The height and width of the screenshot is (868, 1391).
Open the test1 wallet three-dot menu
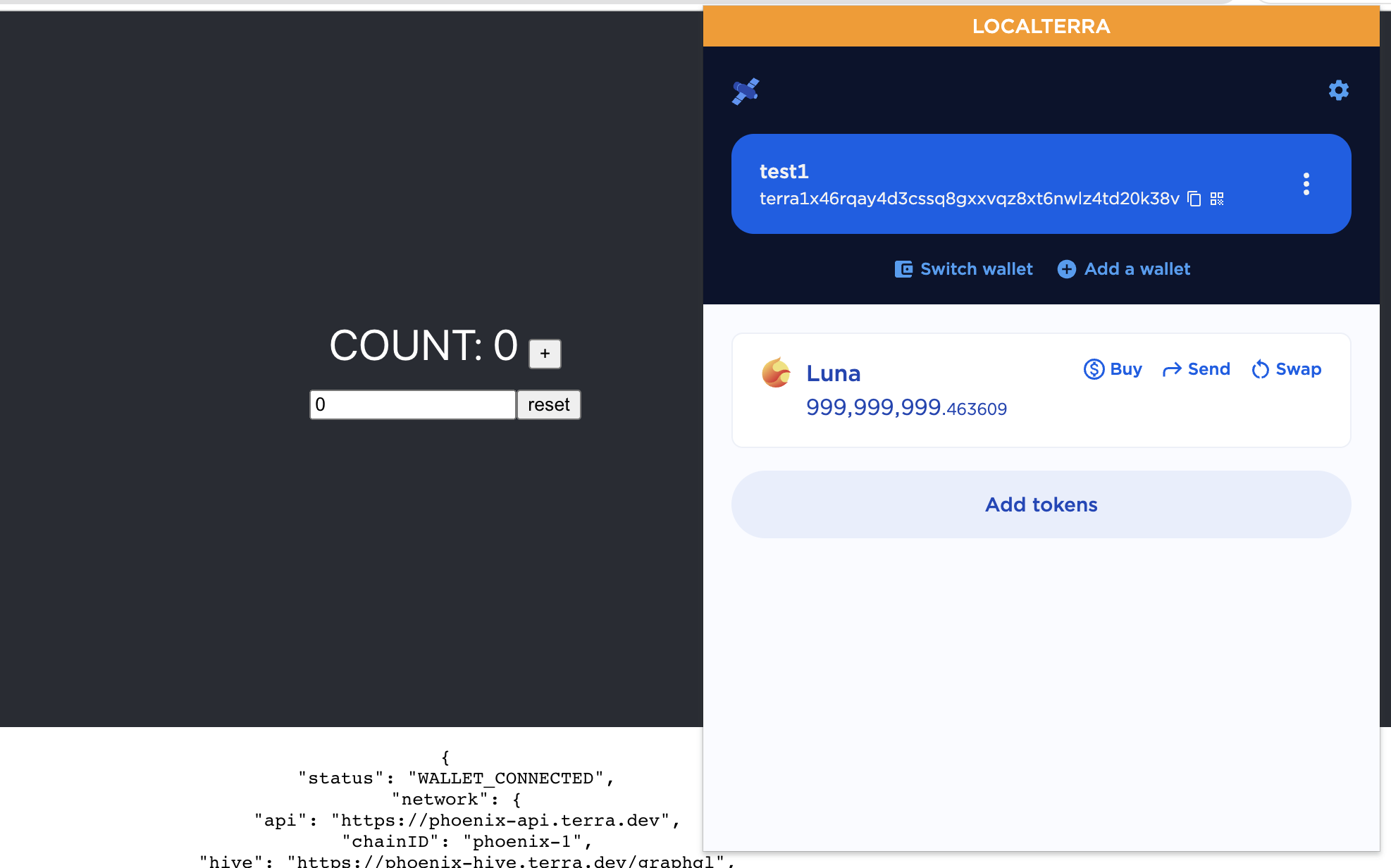(1306, 184)
